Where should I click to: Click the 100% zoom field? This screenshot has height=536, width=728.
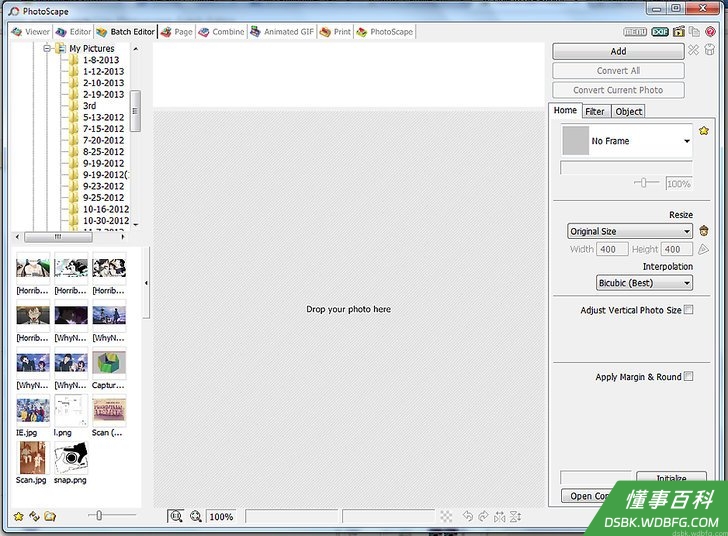(221, 516)
